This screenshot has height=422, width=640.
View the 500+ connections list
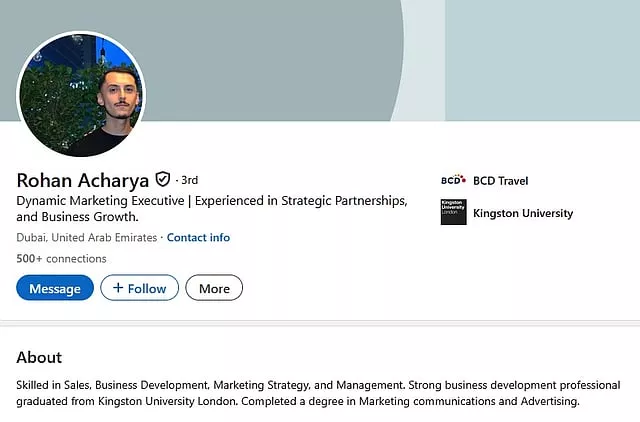pyautogui.click(x=61, y=259)
